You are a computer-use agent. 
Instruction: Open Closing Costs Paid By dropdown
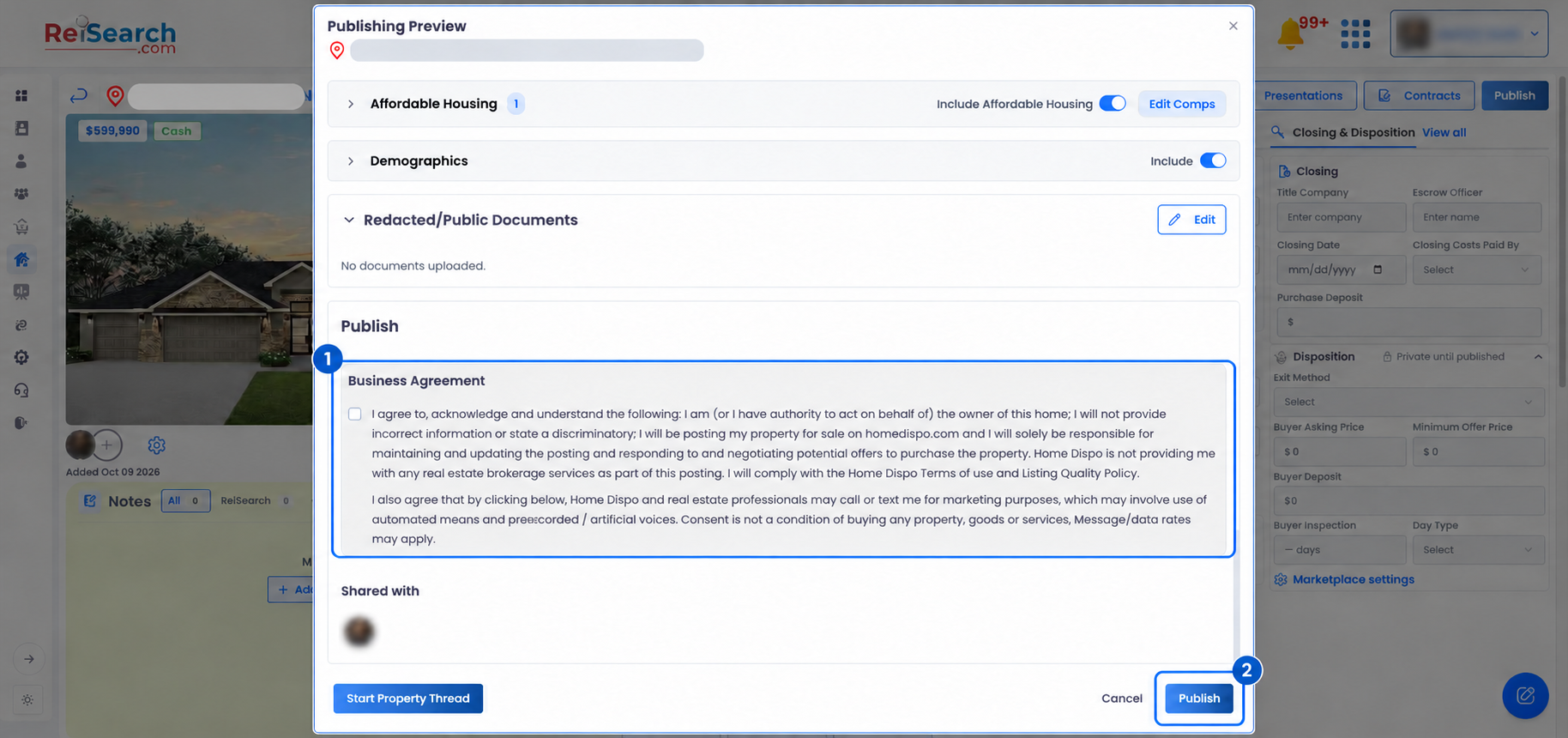click(x=1477, y=269)
